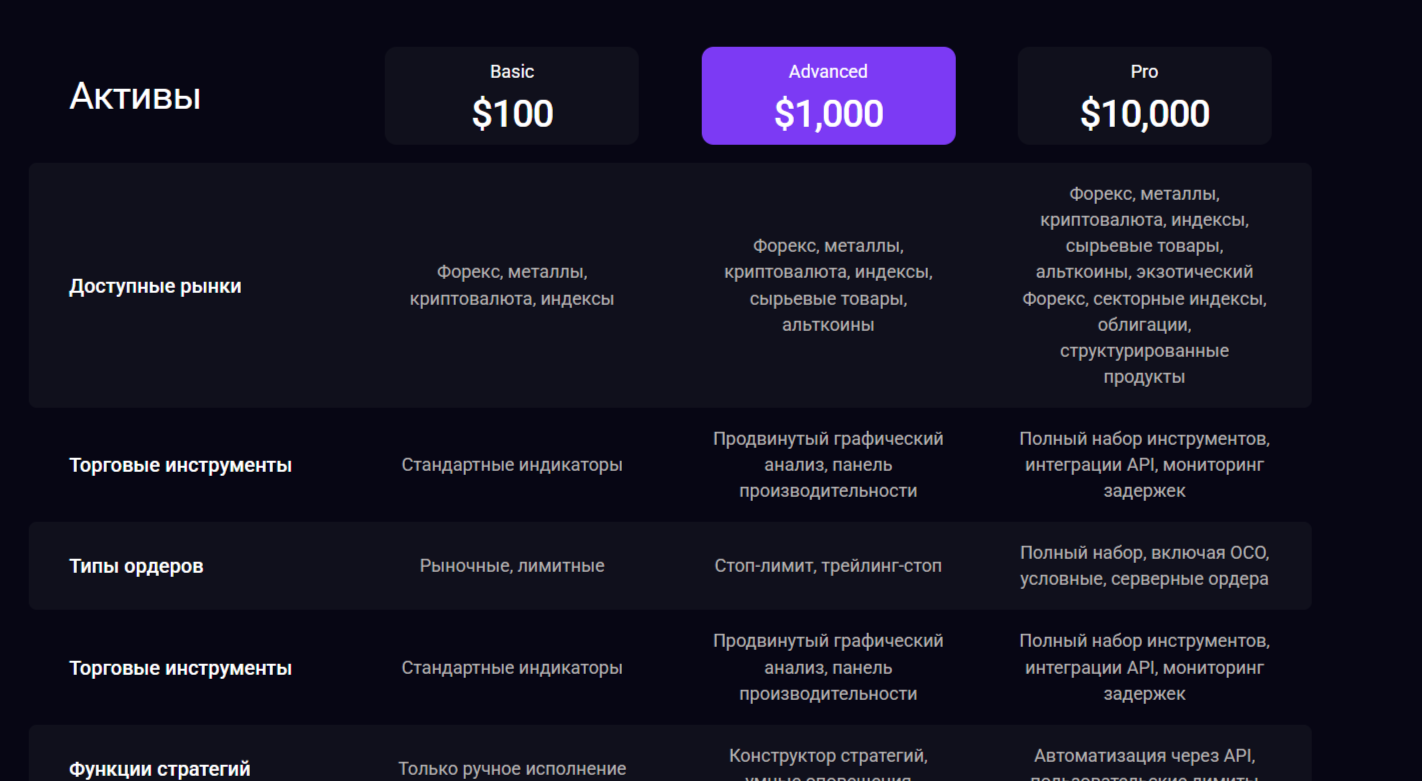Click the "Функции стратегий" row label

[160, 769]
